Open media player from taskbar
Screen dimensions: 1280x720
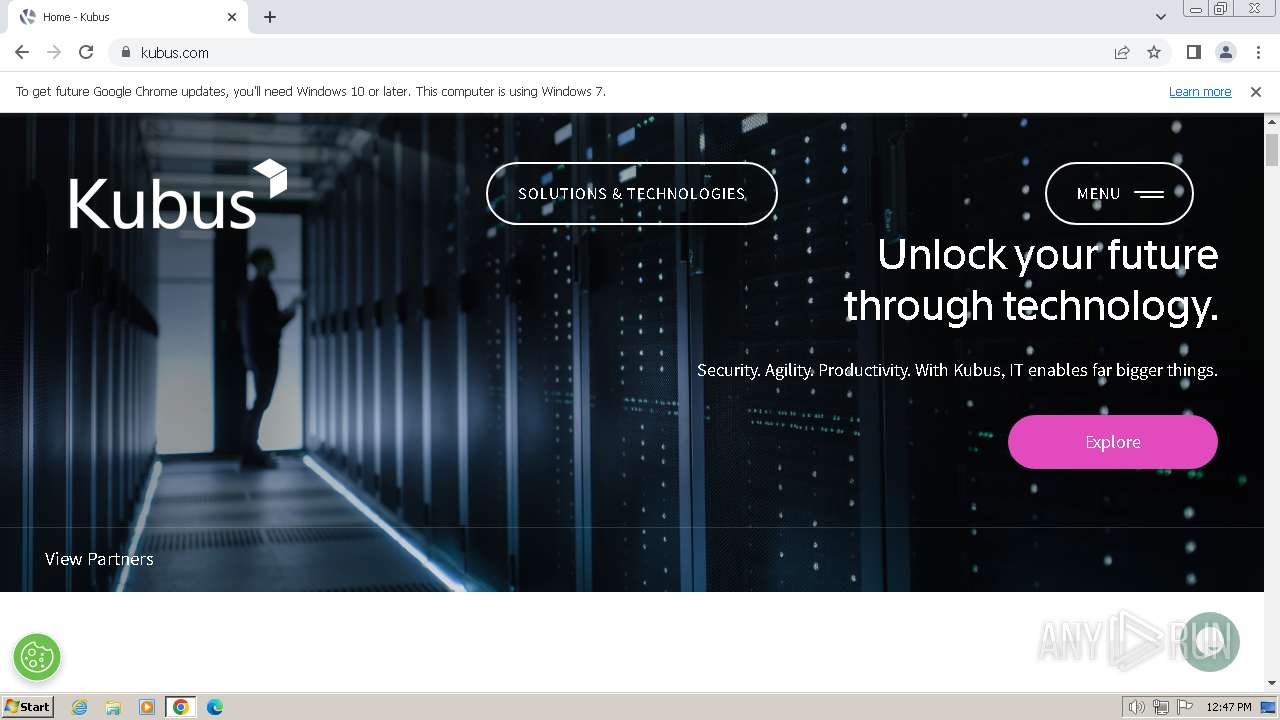click(x=147, y=707)
